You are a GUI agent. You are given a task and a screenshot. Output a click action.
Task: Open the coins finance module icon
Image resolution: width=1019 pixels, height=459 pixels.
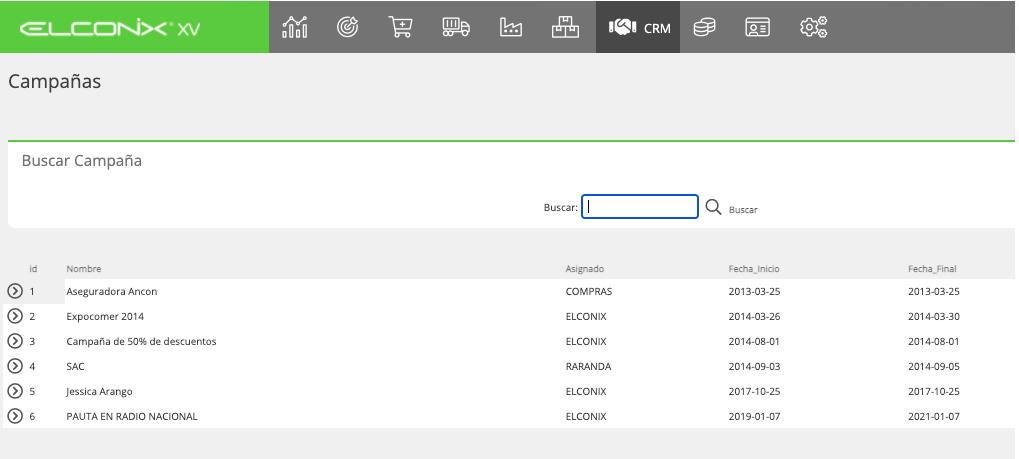(x=704, y=27)
